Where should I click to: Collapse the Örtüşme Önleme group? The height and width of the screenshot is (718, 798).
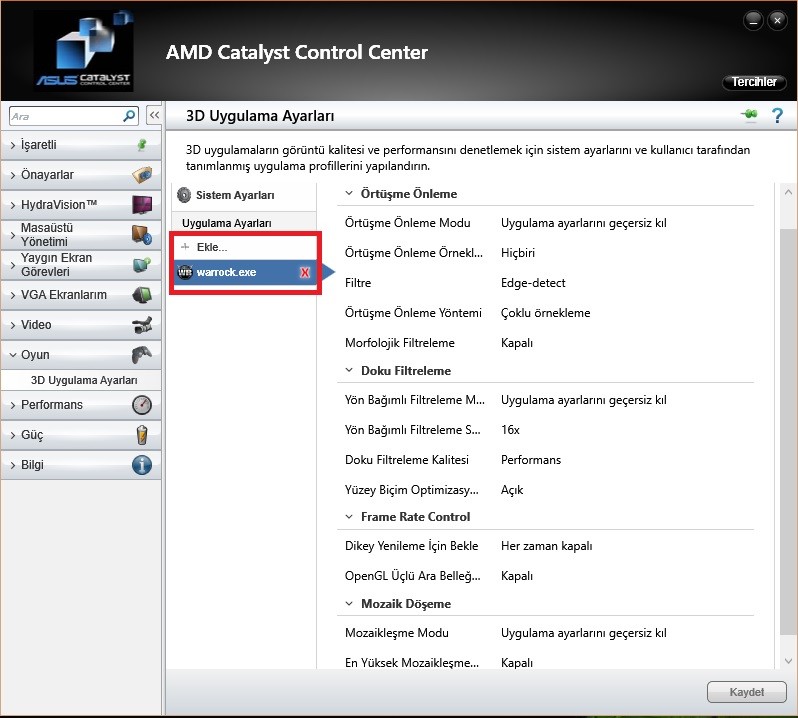pos(349,193)
